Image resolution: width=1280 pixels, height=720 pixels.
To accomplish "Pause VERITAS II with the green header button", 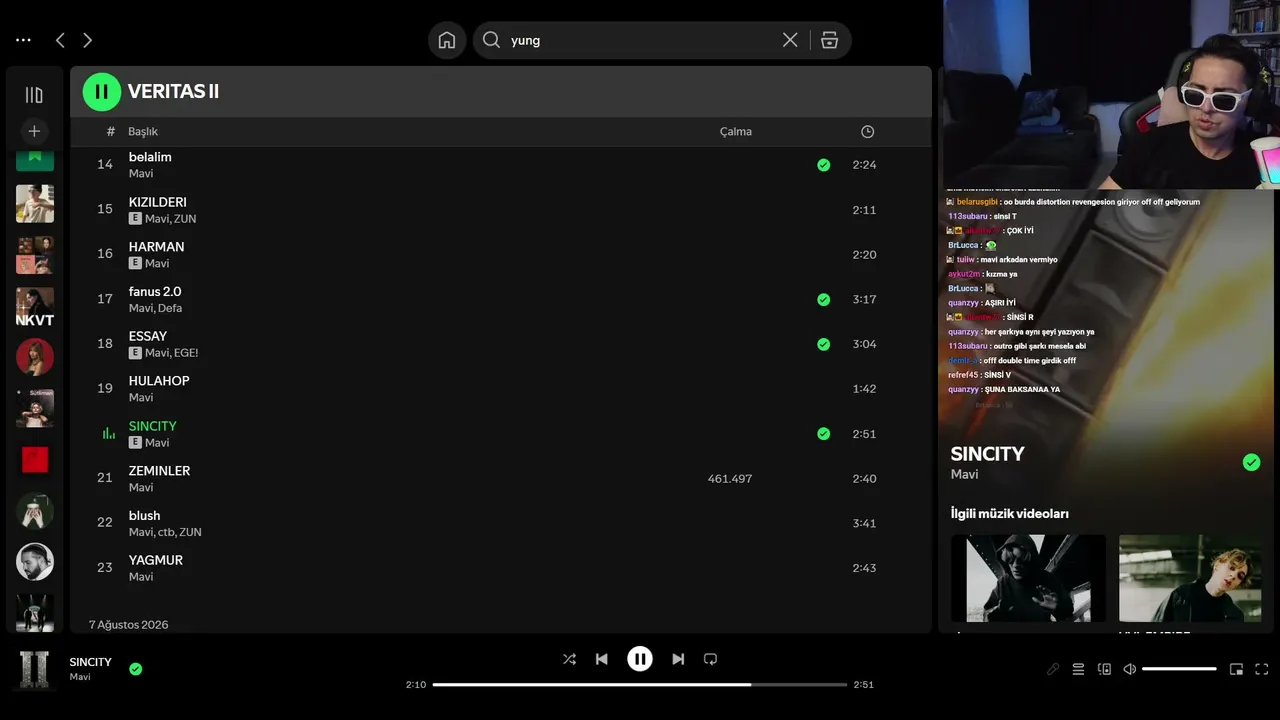I will (x=101, y=92).
